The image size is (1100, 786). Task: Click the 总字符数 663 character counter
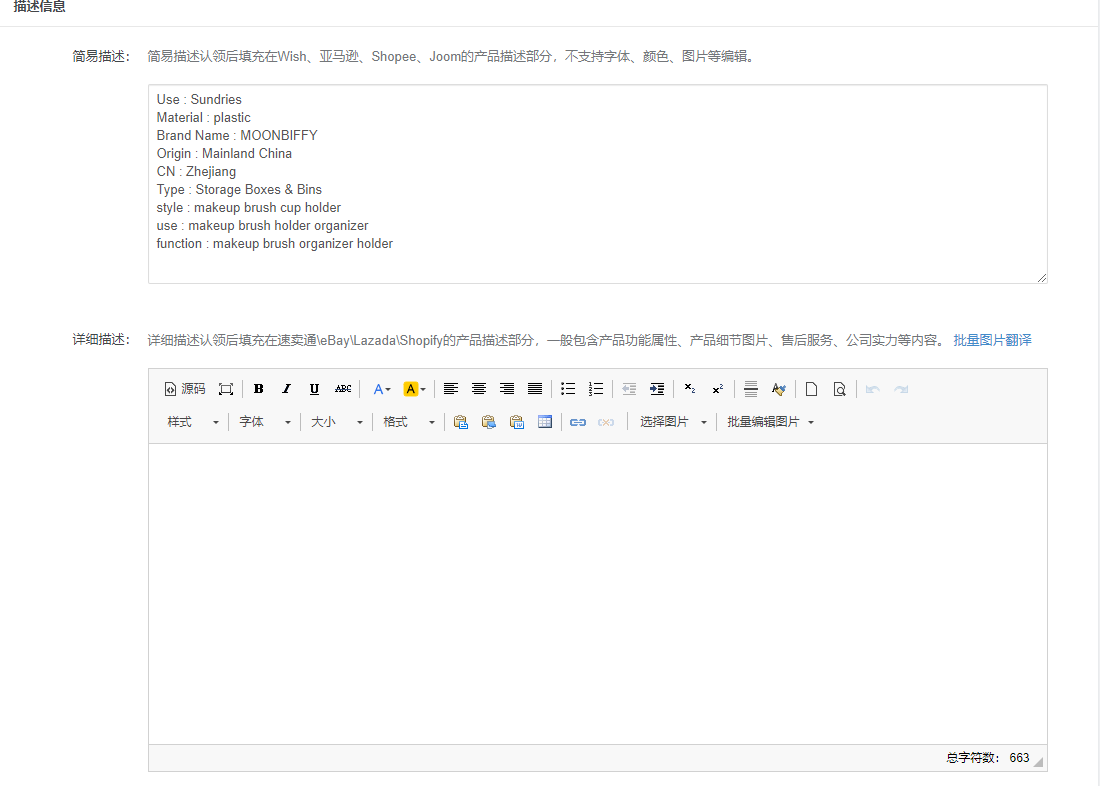[987, 758]
